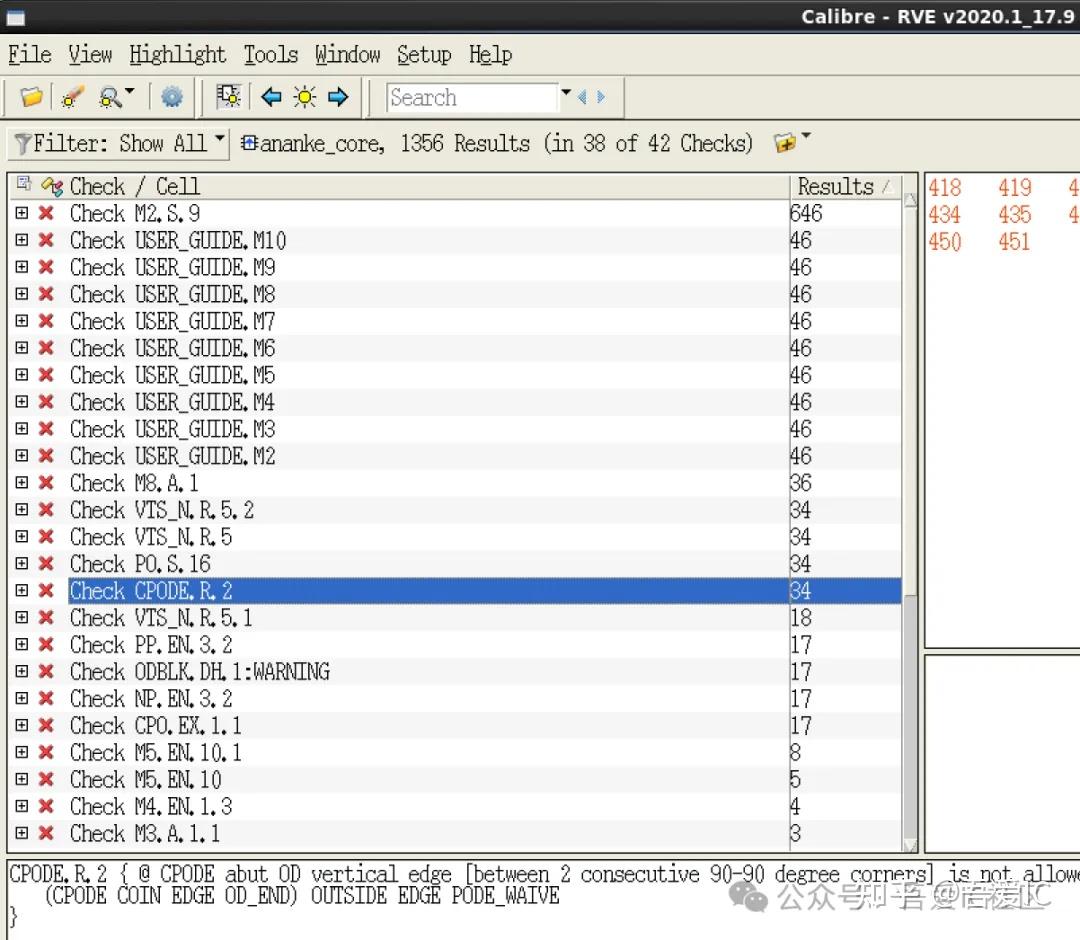This screenshot has width=1080, height=940.
Task: Click inside the Search input field
Action: point(470,97)
